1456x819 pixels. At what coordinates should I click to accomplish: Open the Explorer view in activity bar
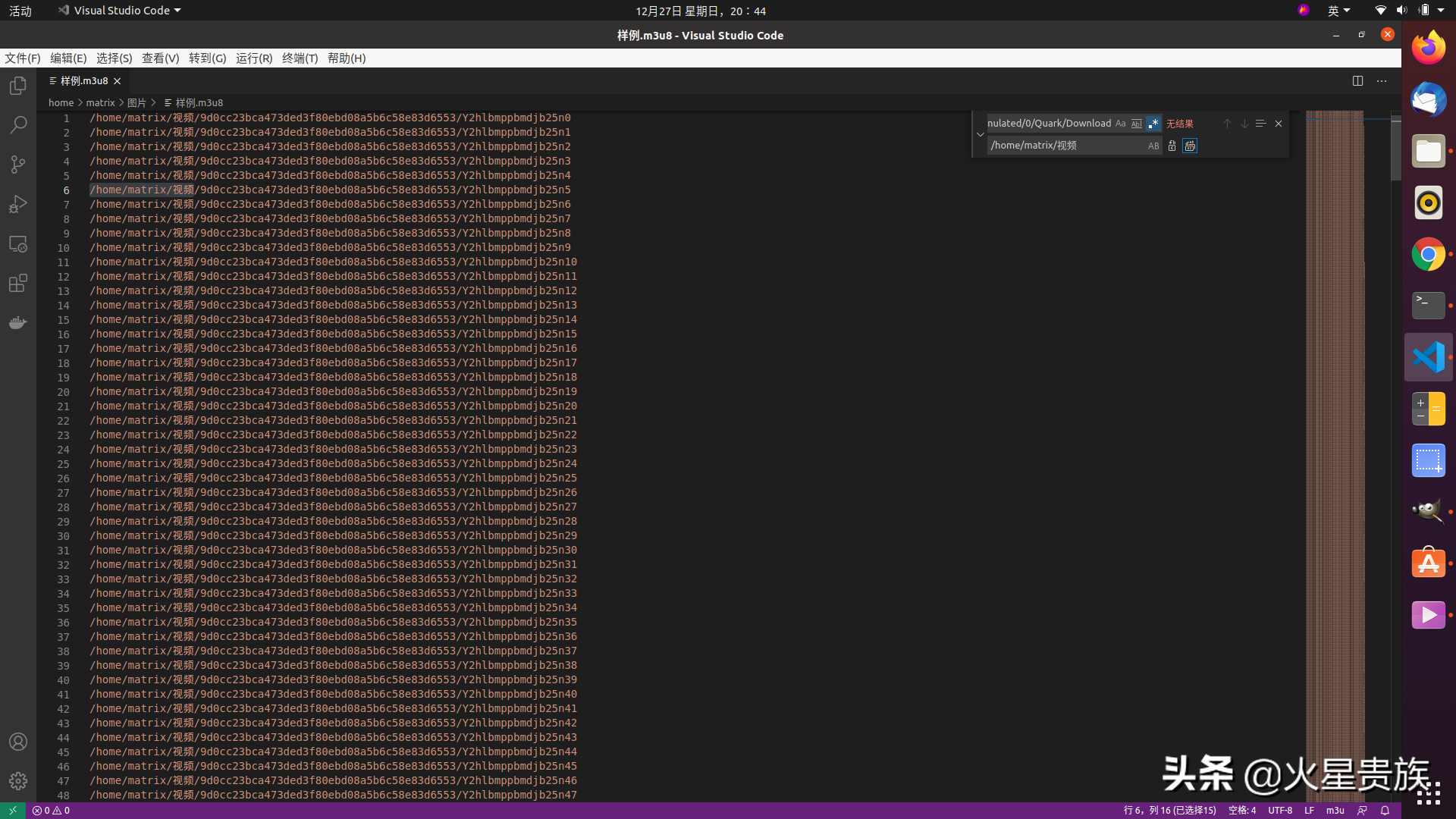[18, 86]
